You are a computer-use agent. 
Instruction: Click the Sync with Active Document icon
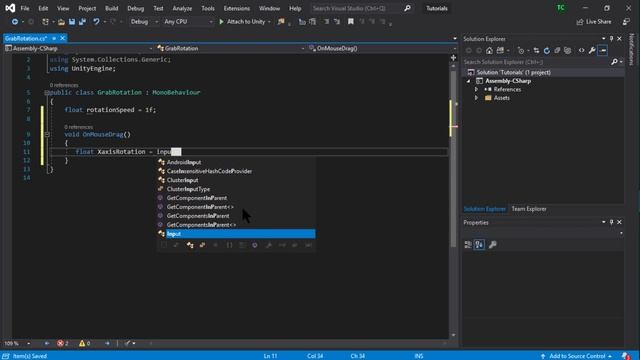point(536,51)
